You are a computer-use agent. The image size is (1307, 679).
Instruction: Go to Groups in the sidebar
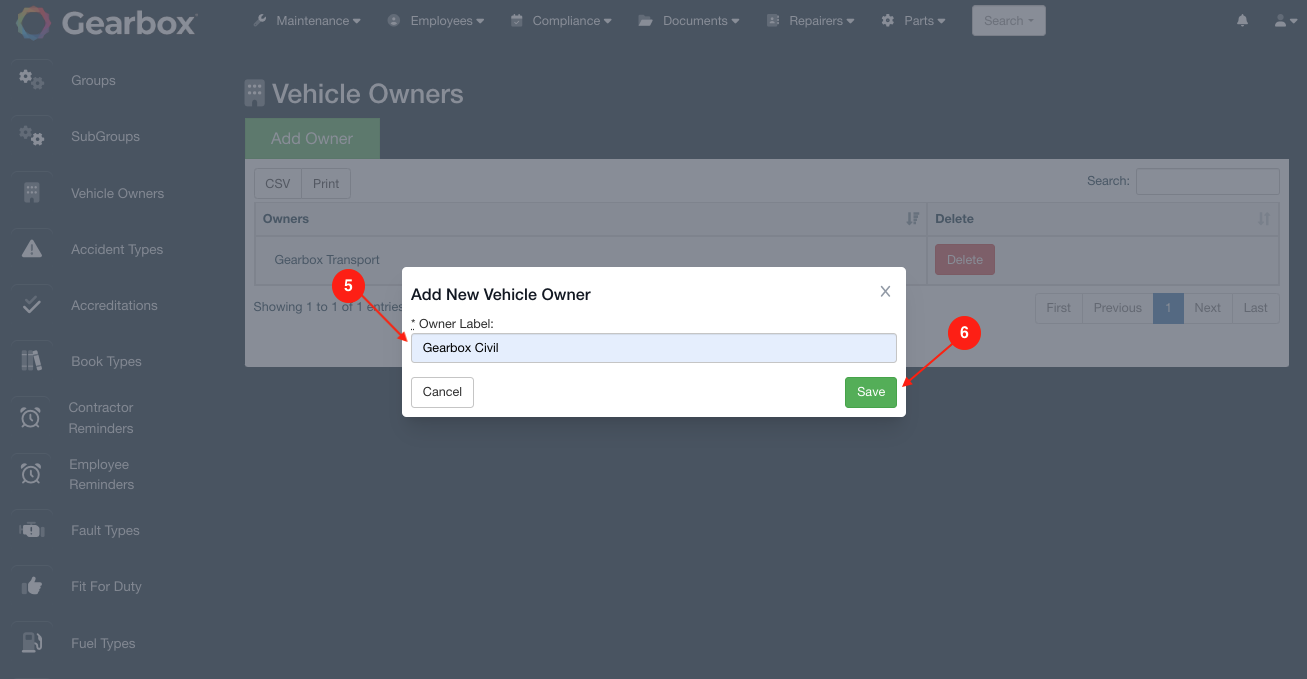[93, 80]
